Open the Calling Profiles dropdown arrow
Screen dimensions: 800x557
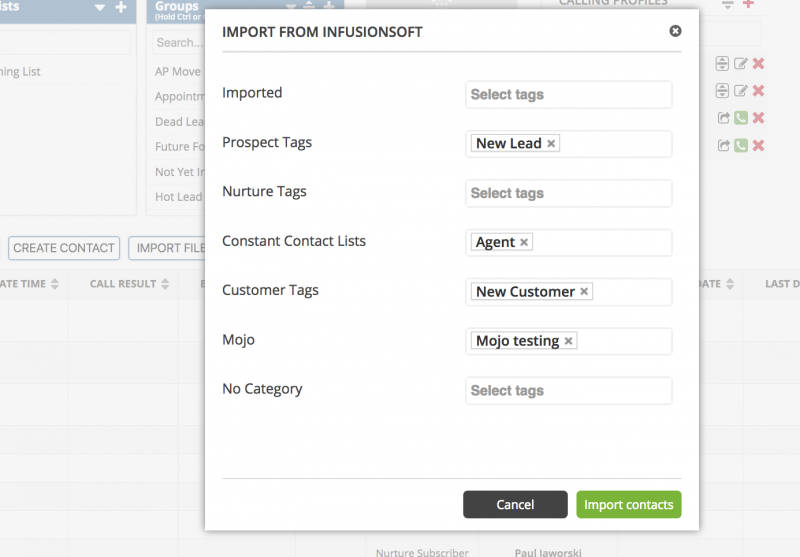pos(728,5)
